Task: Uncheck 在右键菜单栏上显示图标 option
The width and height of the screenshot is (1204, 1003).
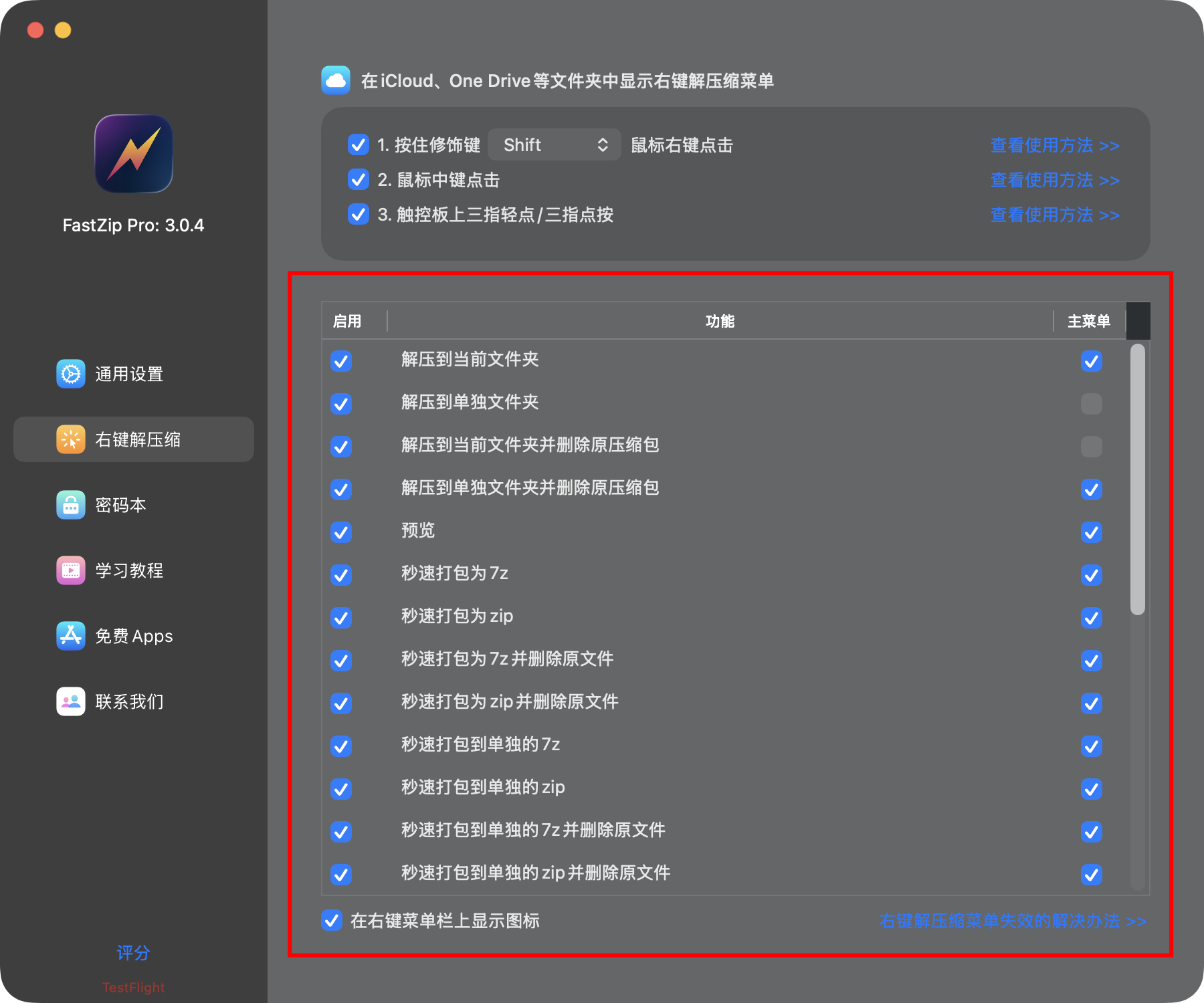Action: 332,920
